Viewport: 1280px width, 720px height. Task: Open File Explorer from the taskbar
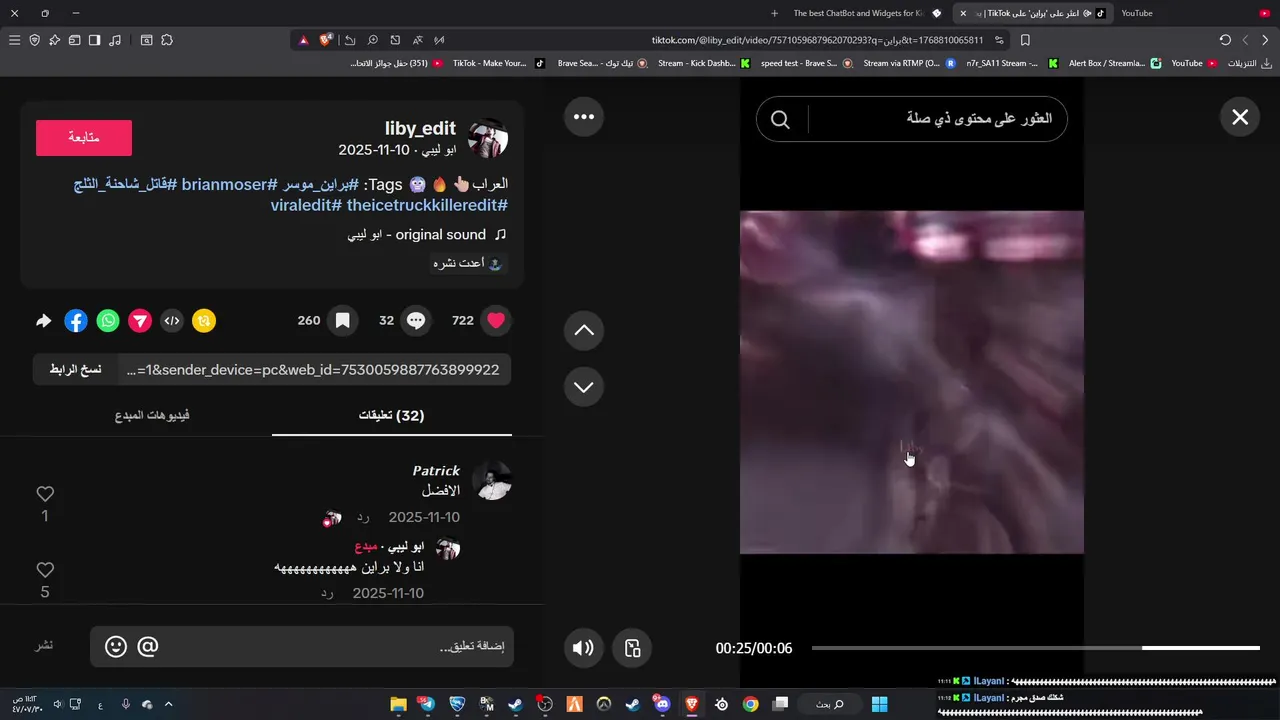398,704
